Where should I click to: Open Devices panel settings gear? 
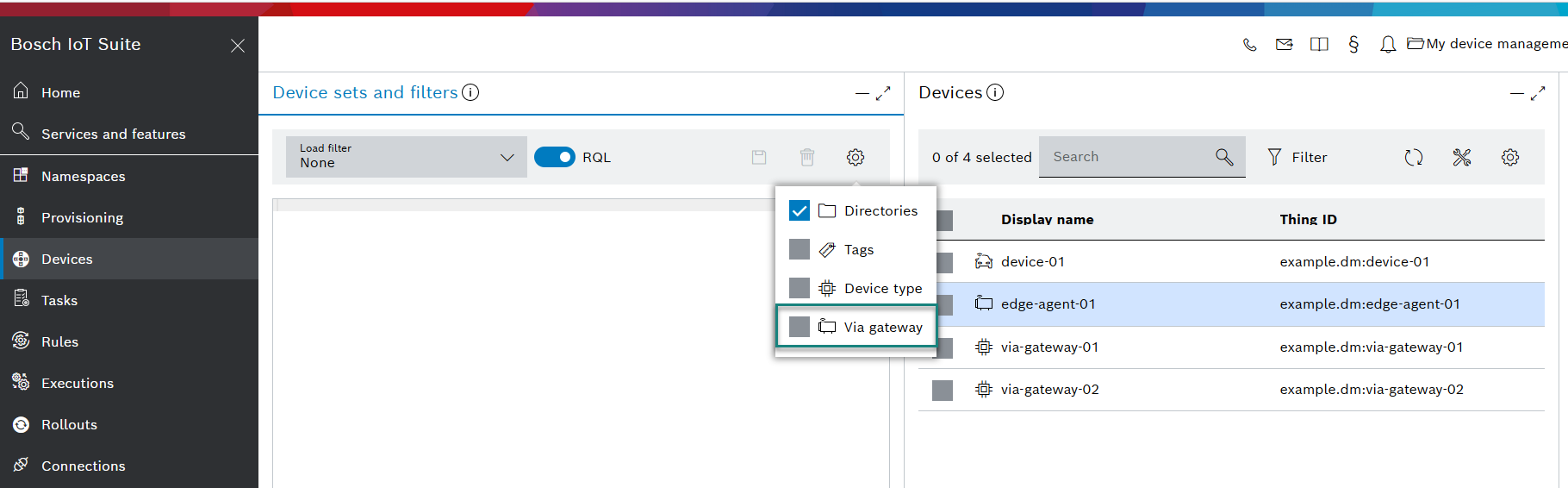click(x=1510, y=157)
